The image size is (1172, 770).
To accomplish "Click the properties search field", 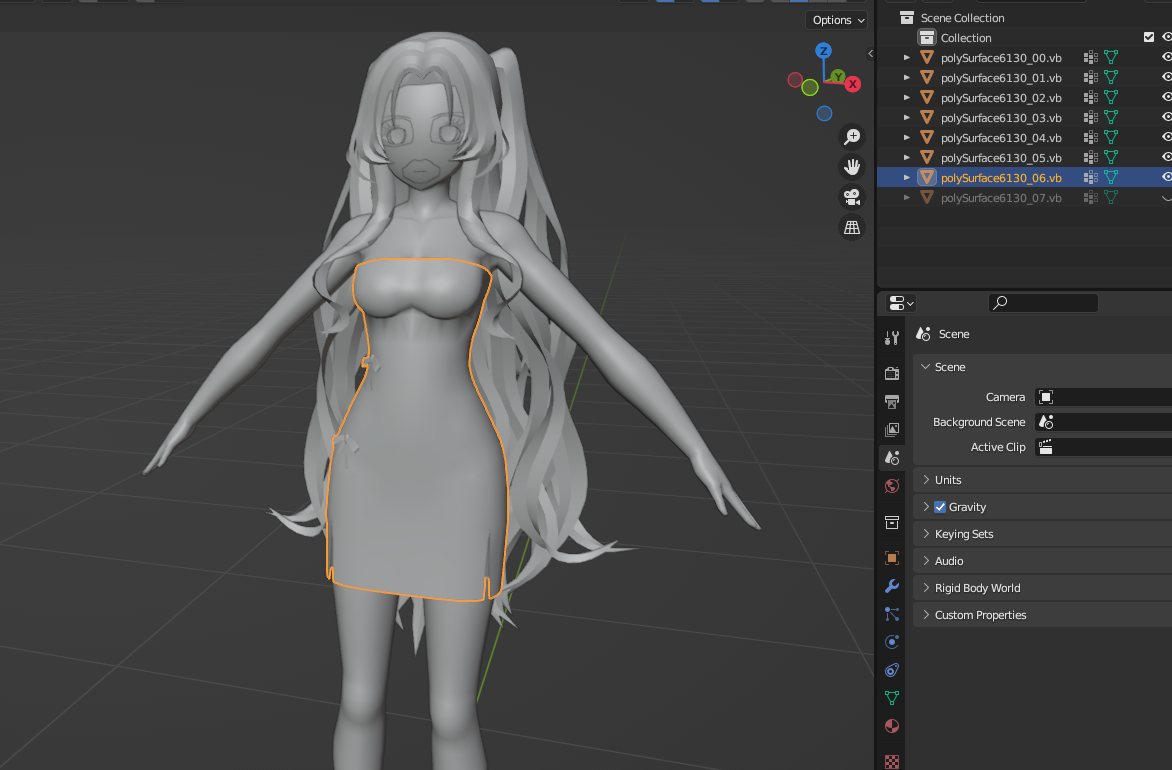I will [1043, 303].
